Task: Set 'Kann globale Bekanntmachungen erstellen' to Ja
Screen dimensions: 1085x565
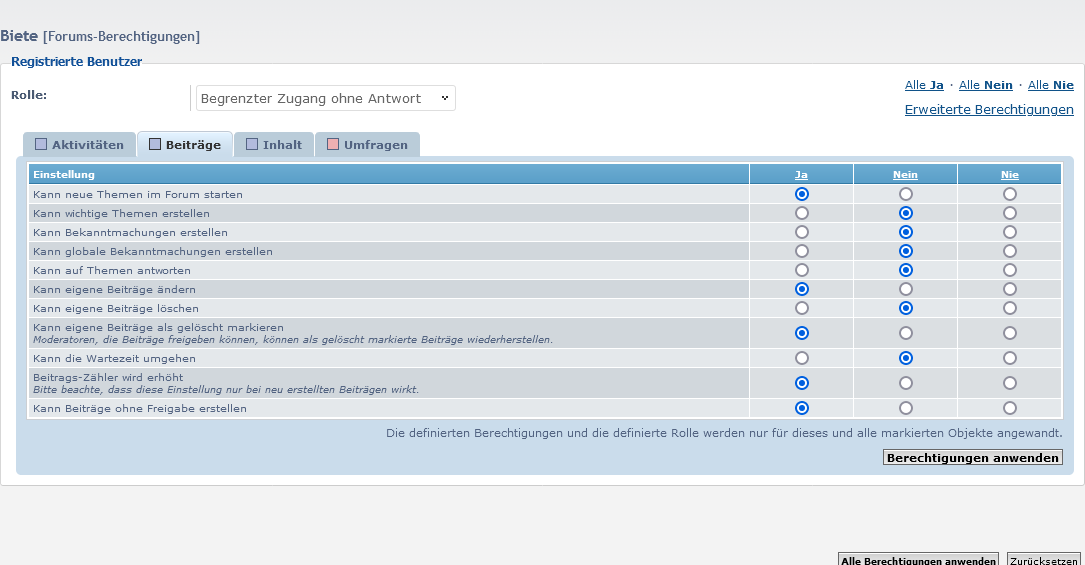Action: tap(801, 251)
